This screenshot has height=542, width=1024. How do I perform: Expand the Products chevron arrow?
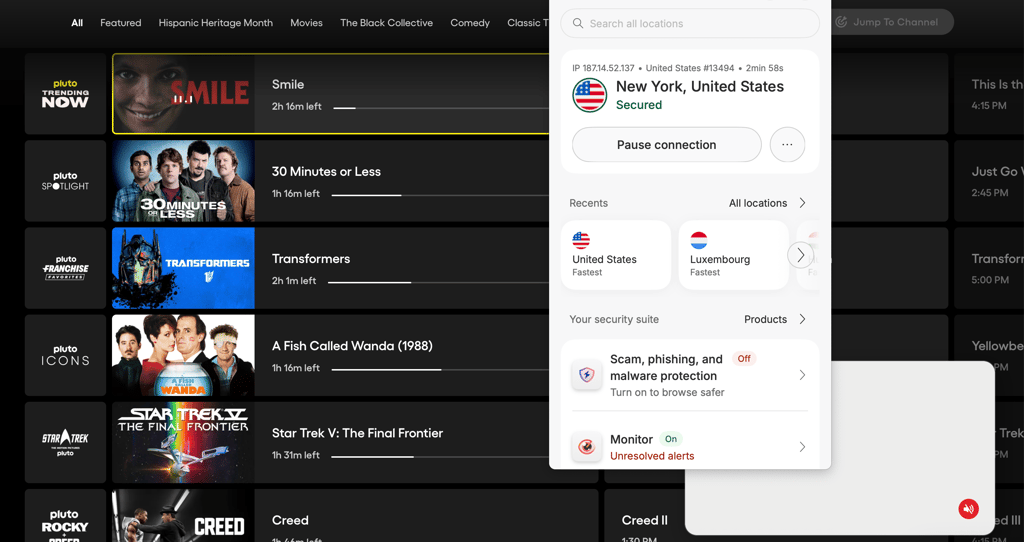pyautogui.click(x=803, y=319)
